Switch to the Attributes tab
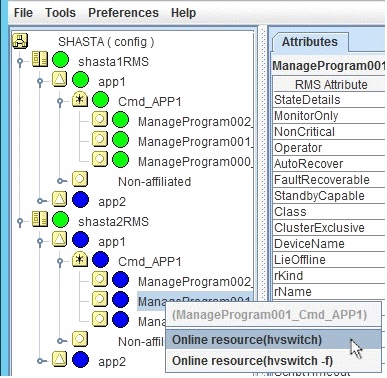Viewport: 387px width, 378px height. coord(310,42)
